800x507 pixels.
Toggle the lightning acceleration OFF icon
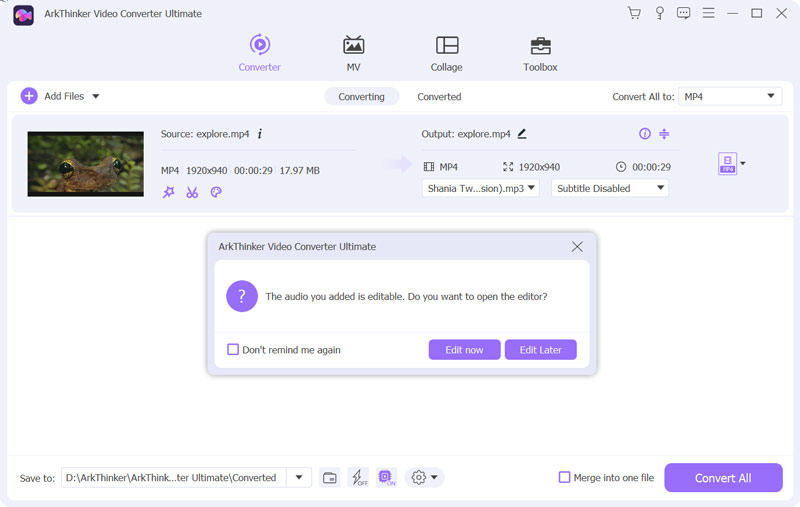[x=358, y=478]
